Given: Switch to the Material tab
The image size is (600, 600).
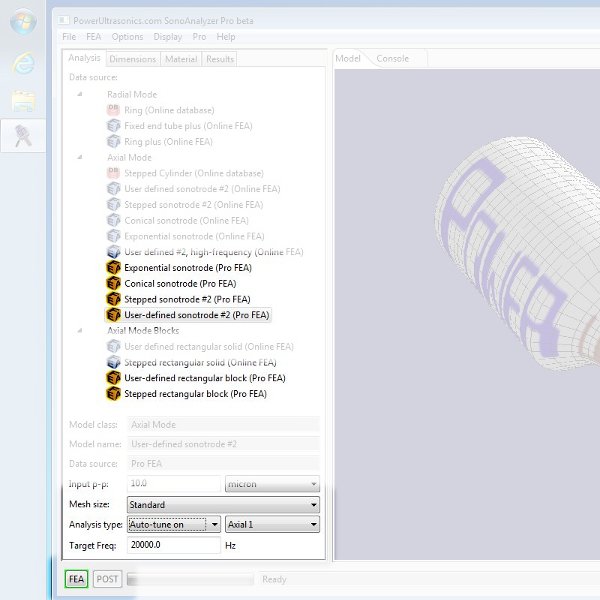Looking at the screenshot, I should point(181,59).
